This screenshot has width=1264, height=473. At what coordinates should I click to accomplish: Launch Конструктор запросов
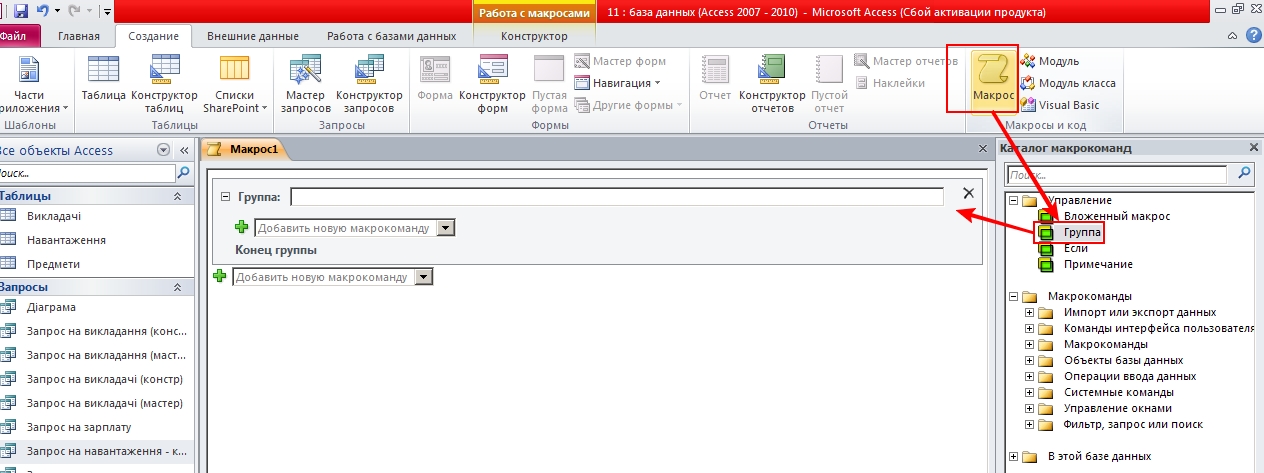[369, 86]
